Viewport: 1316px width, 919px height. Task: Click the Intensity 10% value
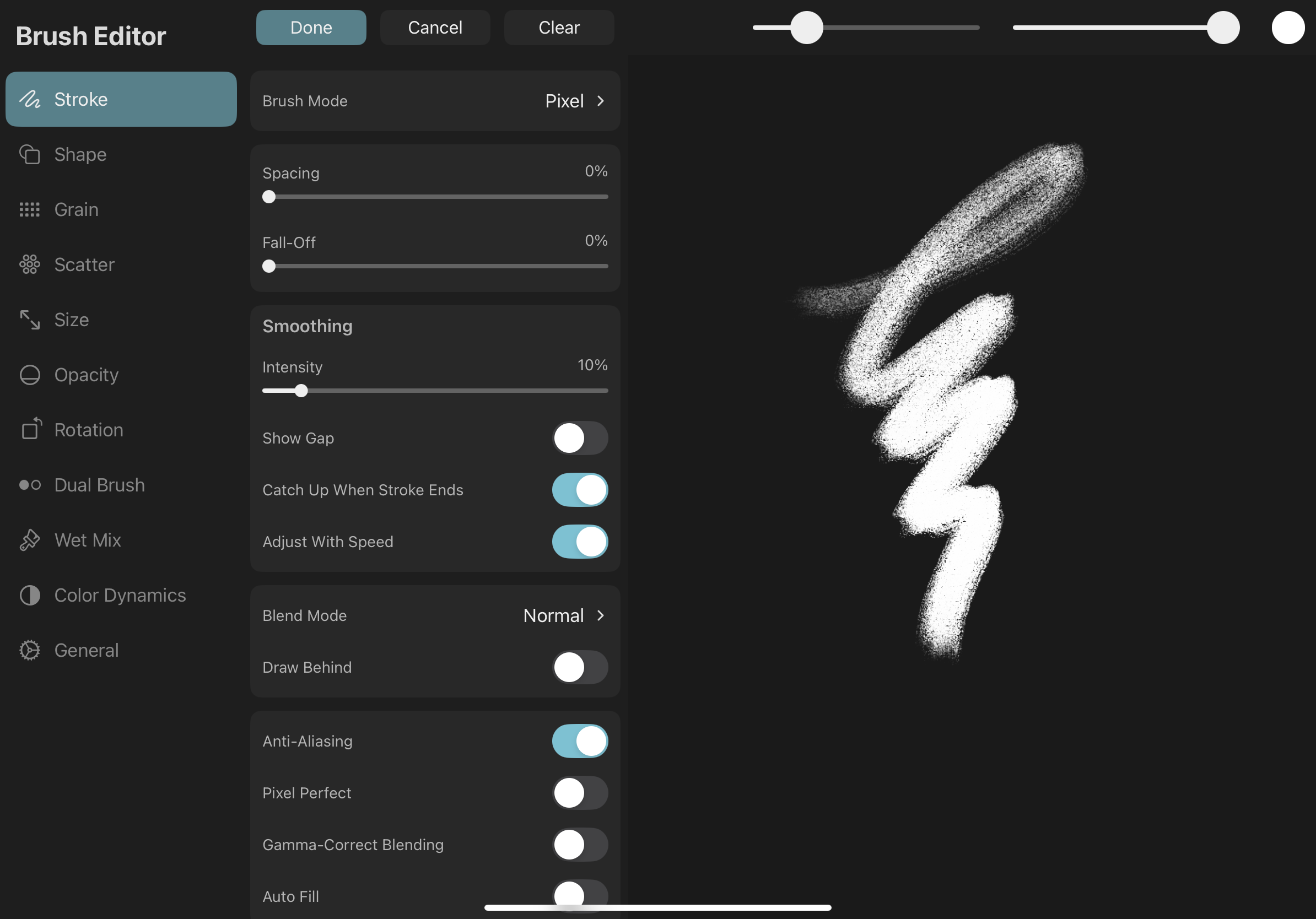tap(592, 365)
